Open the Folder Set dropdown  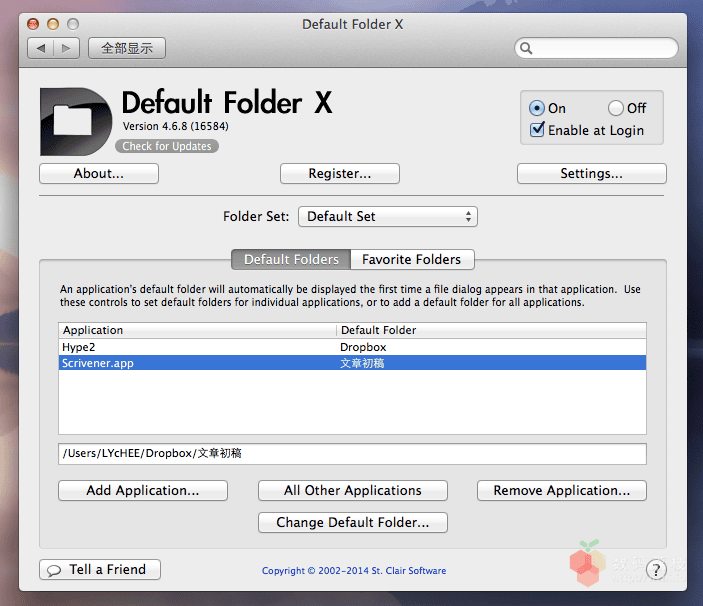click(388, 216)
